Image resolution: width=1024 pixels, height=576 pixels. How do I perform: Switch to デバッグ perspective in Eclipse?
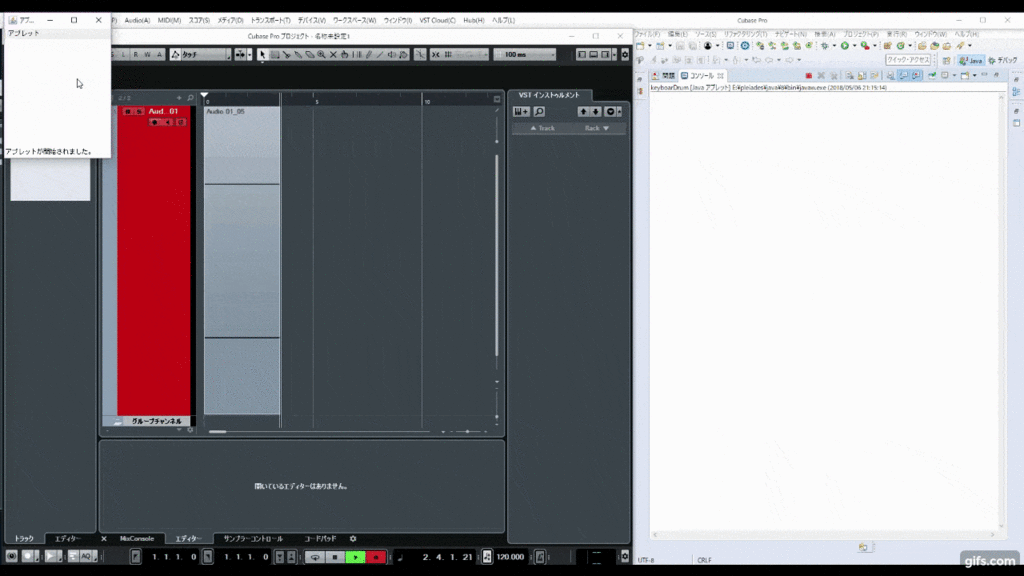[1003, 61]
